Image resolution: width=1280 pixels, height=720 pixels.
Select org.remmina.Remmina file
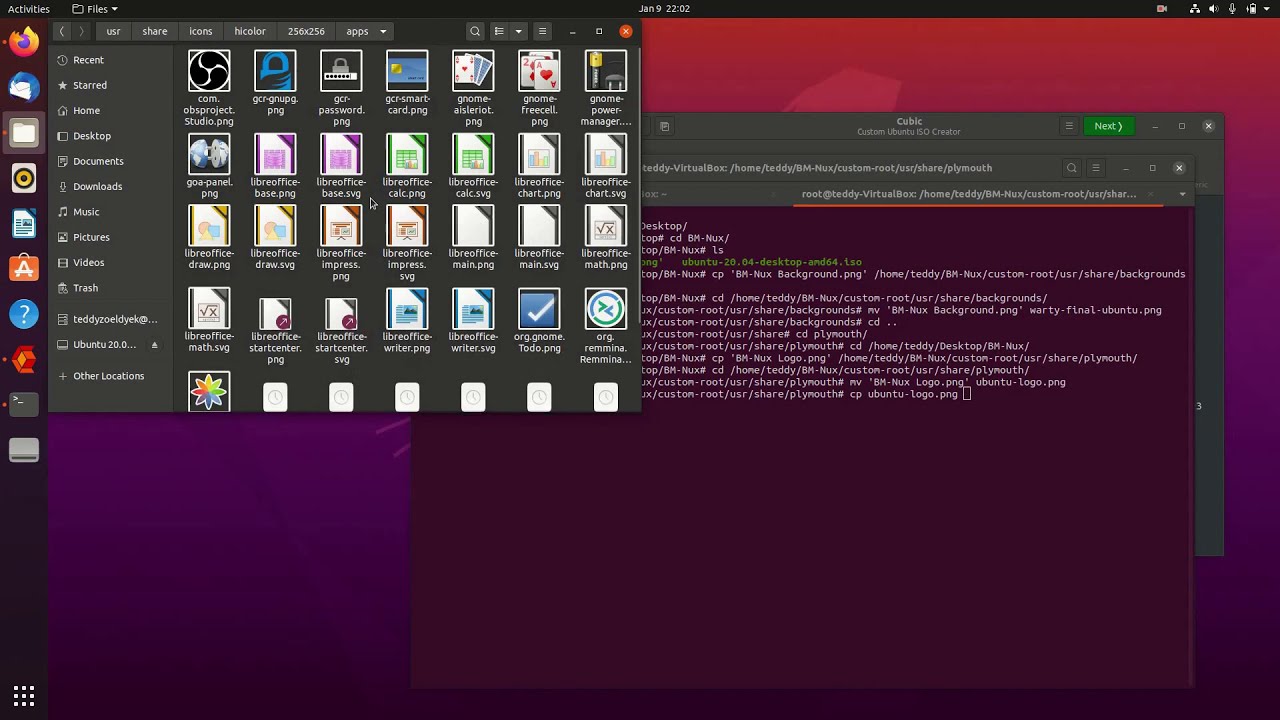coord(605,326)
